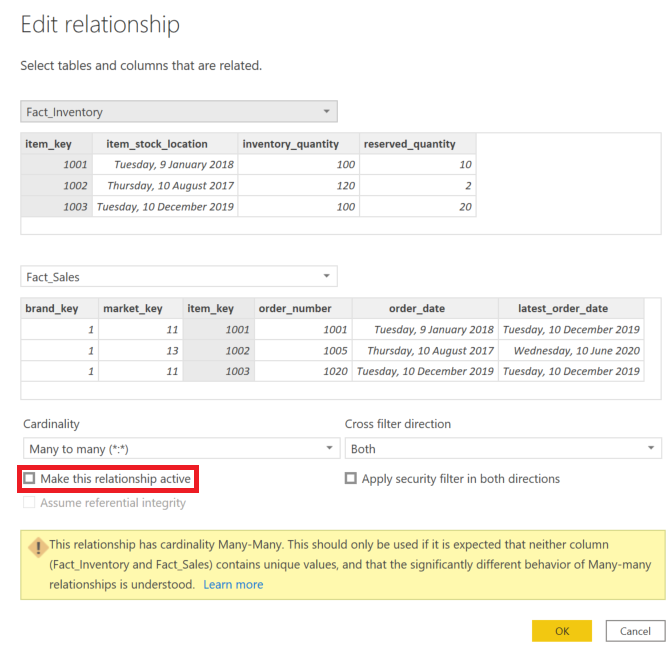Image resolution: width=669 pixels, height=653 pixels.
Task: Click market_key value 13
Action: coord(141,350)
